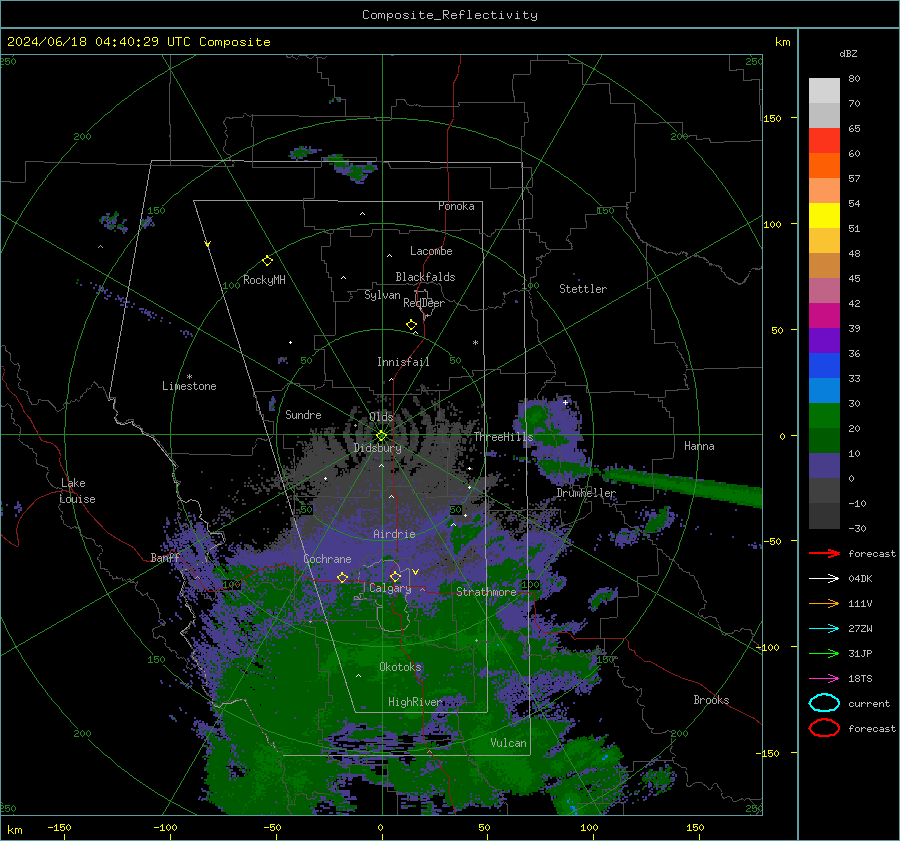Click the Hanna town label
This screenshot has width=900, height=841.
point(699,446)
